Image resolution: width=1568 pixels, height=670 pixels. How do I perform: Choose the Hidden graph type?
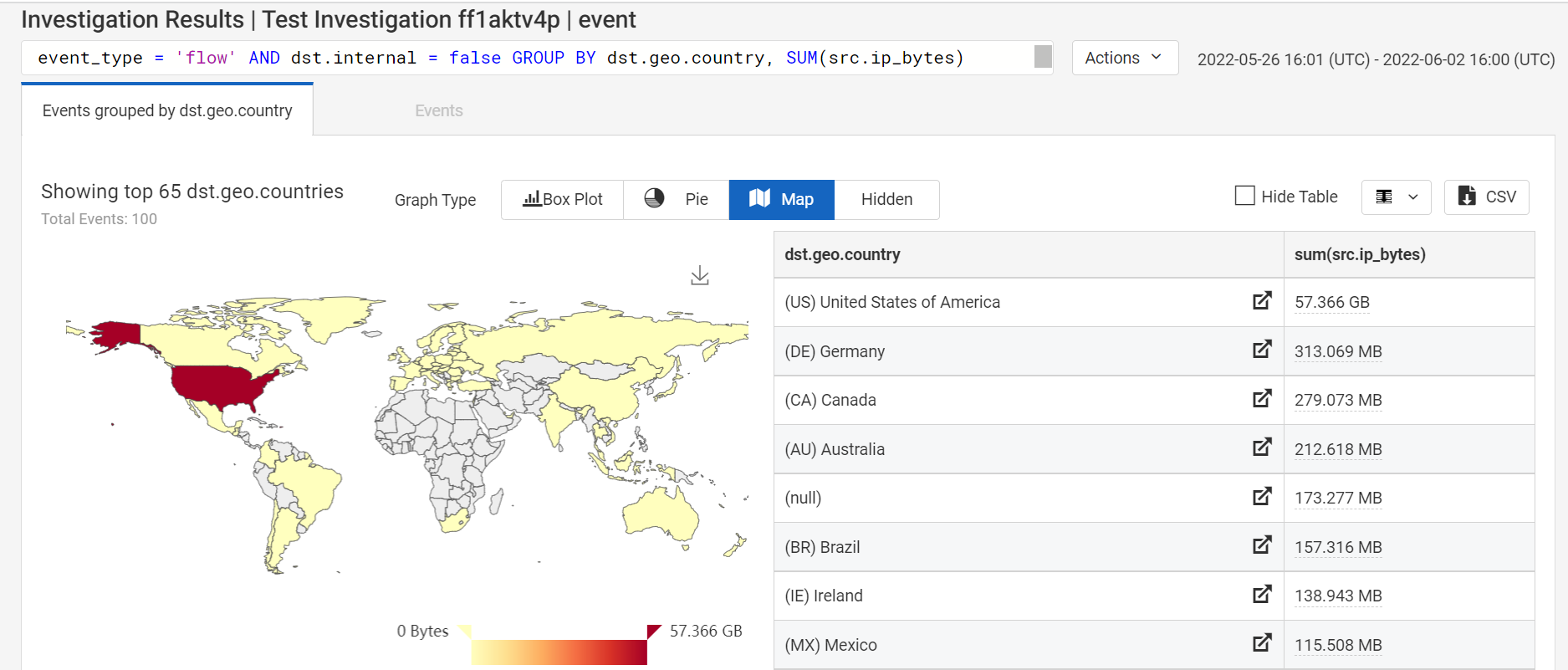[x=886, y=199]
